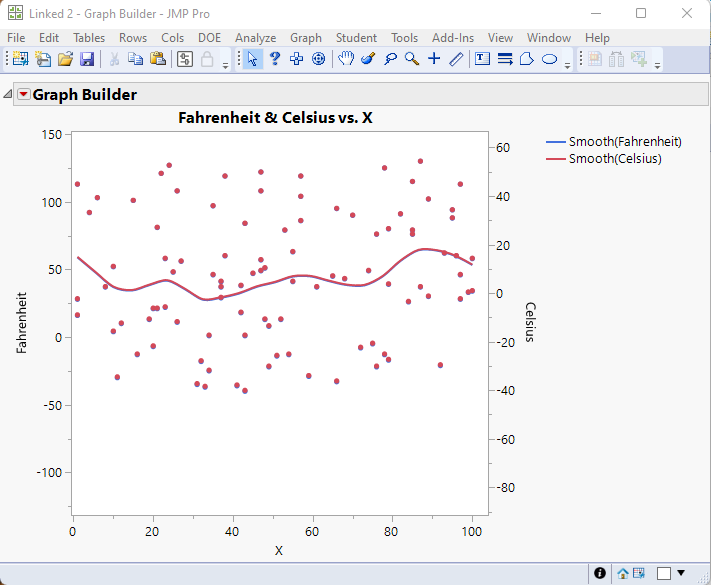The width and height of the screenshot is (711, 585).
Task: Collapse the Graph Builder outline disclosure triangle
Action: click(x=7, y=94)
